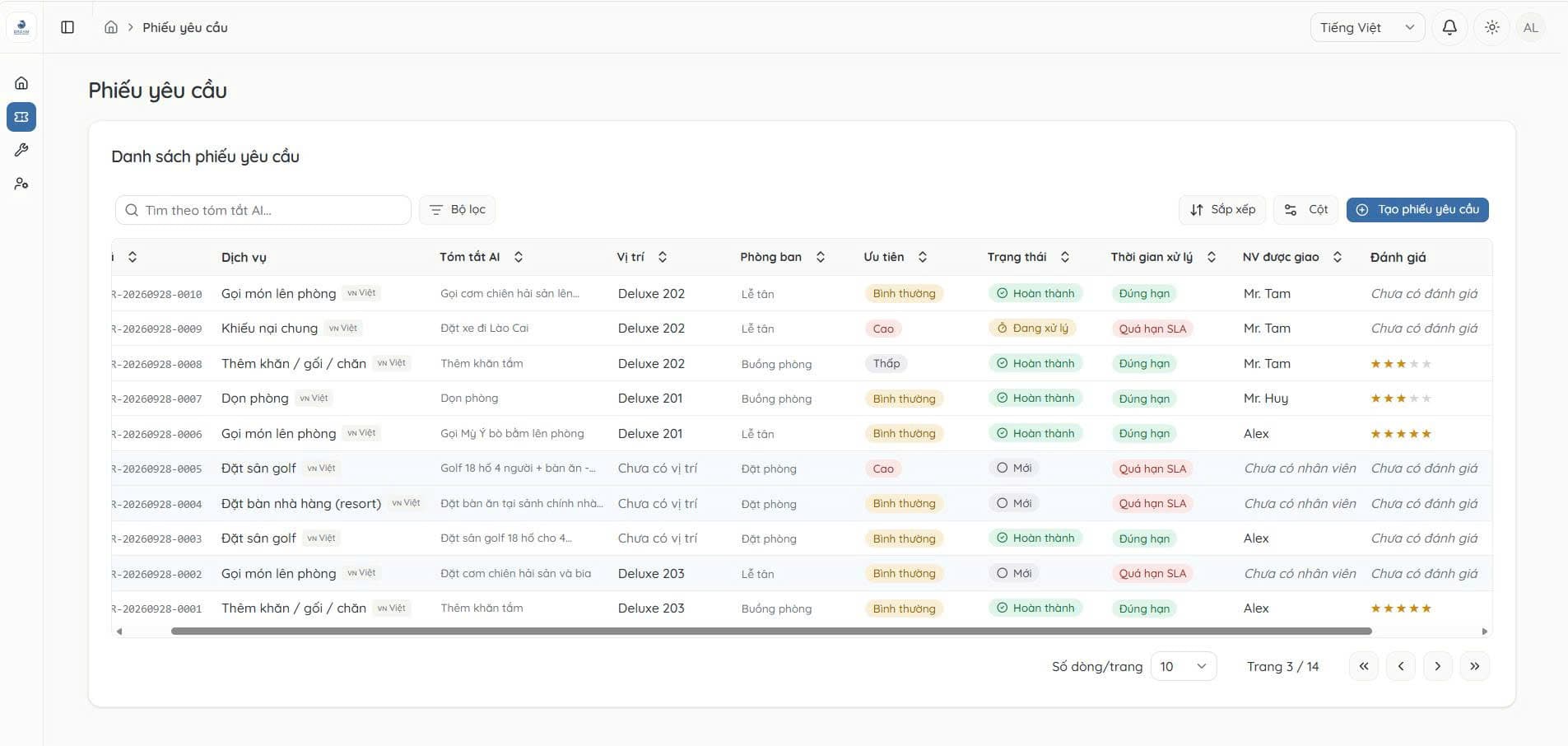Image resolution: width=1568 pixels, height=746 pixels.
Task: Toggle the light/dark theme sun icon
Action: (1491, 27)
